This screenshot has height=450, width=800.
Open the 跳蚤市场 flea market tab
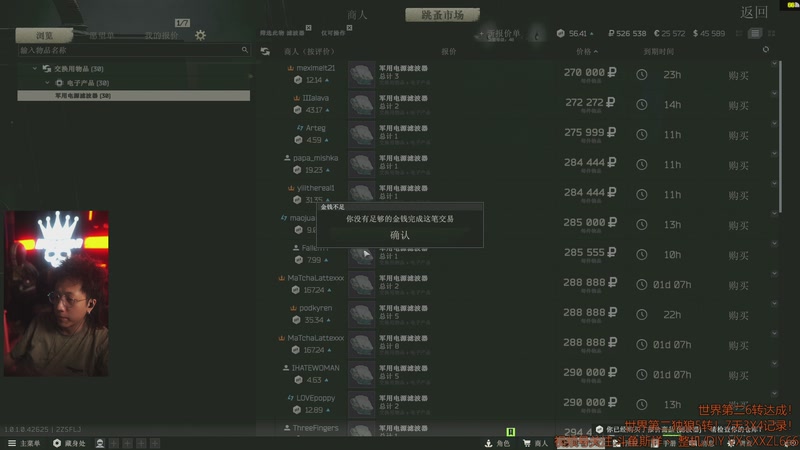pyautogui.click(x=442, y=15)
